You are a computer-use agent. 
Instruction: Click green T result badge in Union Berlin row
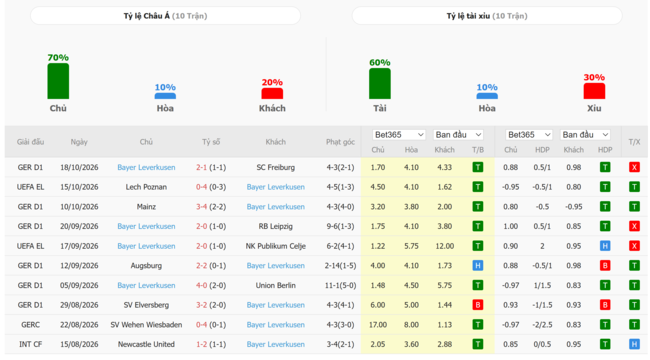coord(478,285)
